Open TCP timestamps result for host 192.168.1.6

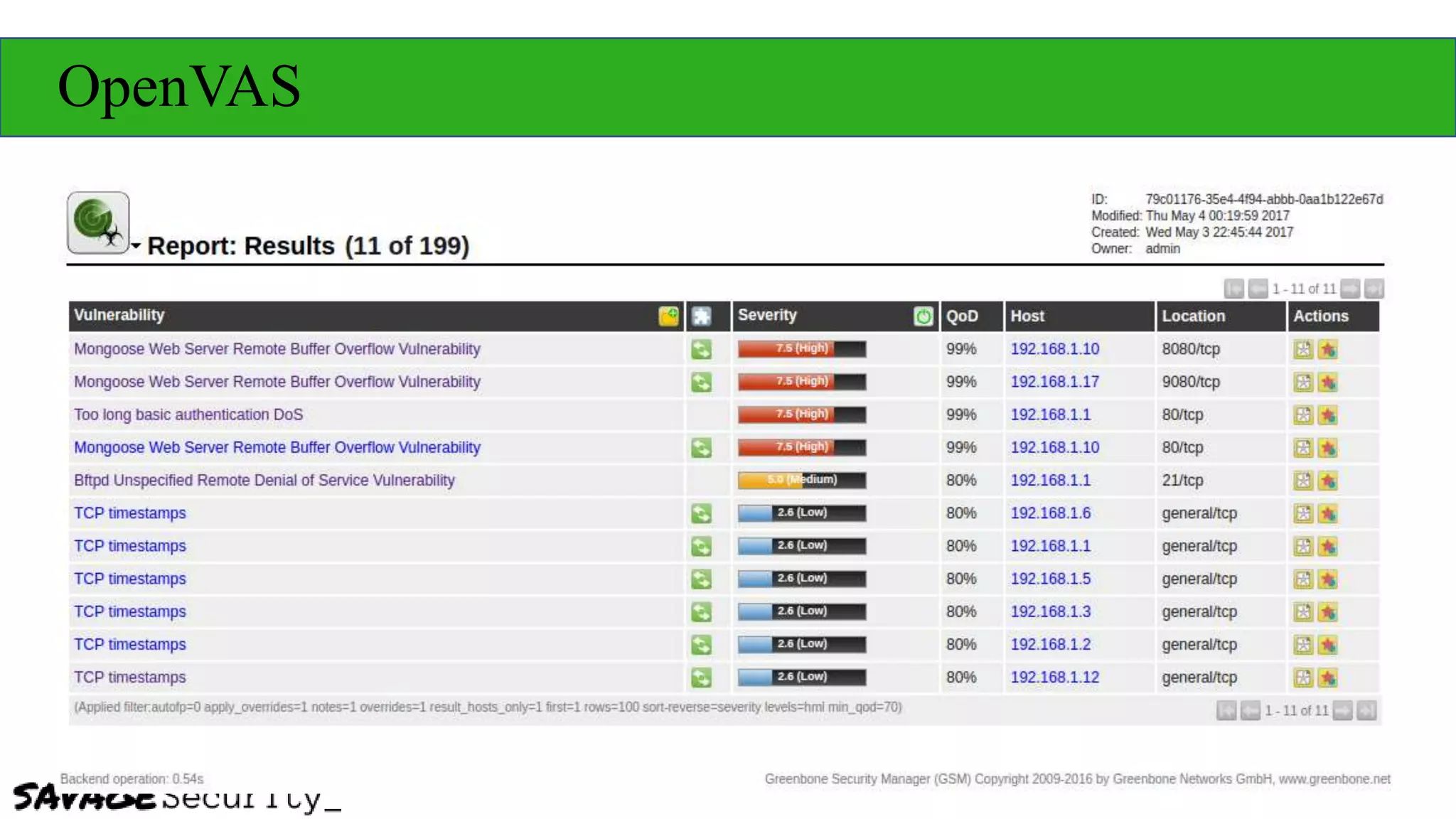pos(130,513)
